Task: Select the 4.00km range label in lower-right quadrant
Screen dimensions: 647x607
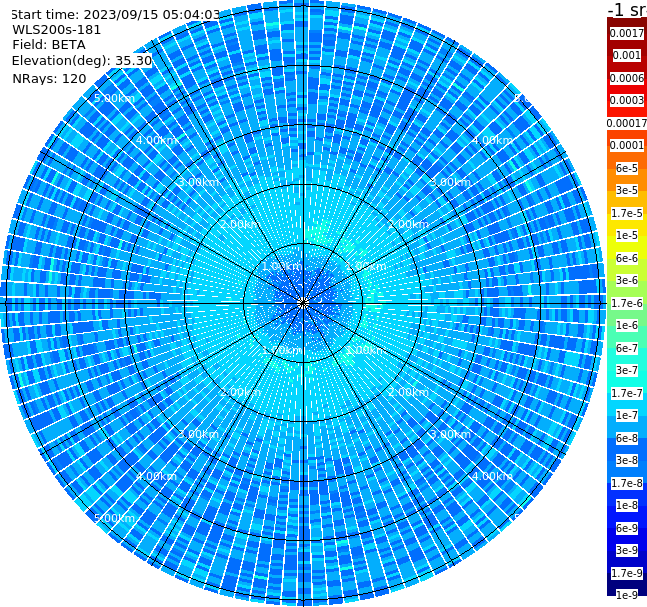Action: [493, 476]
